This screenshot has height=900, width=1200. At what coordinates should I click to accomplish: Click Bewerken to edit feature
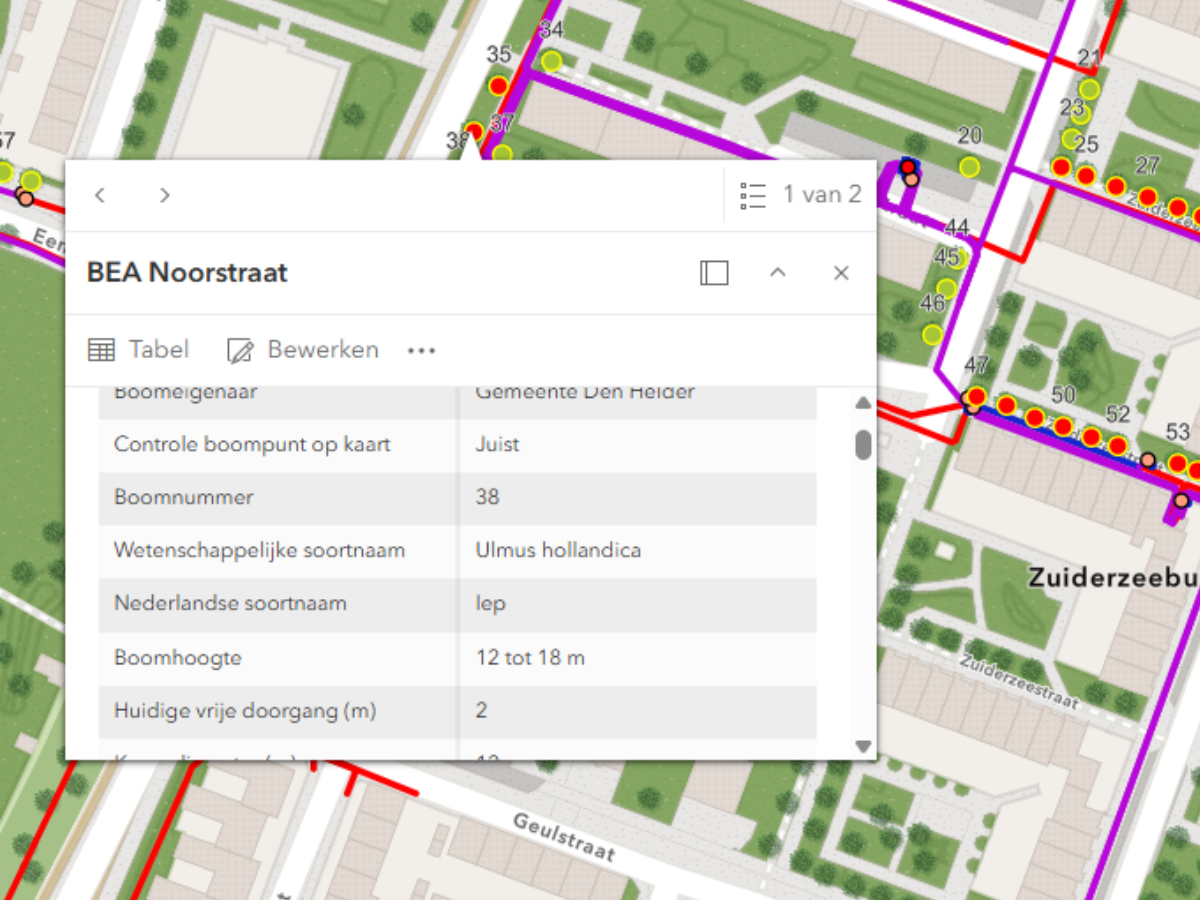303,350
